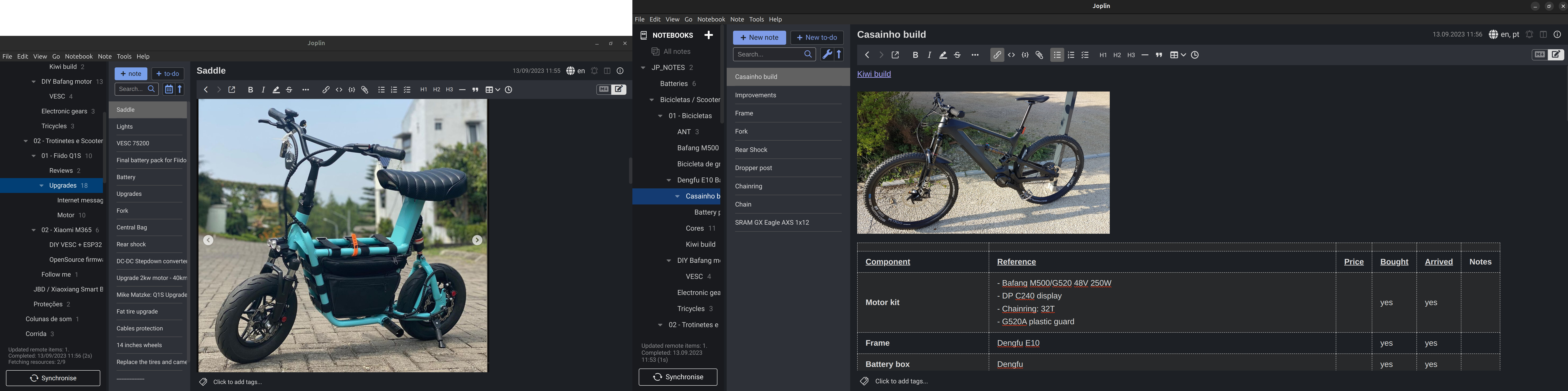Open Notebook menu in left Joplin window

coord(79,57)
